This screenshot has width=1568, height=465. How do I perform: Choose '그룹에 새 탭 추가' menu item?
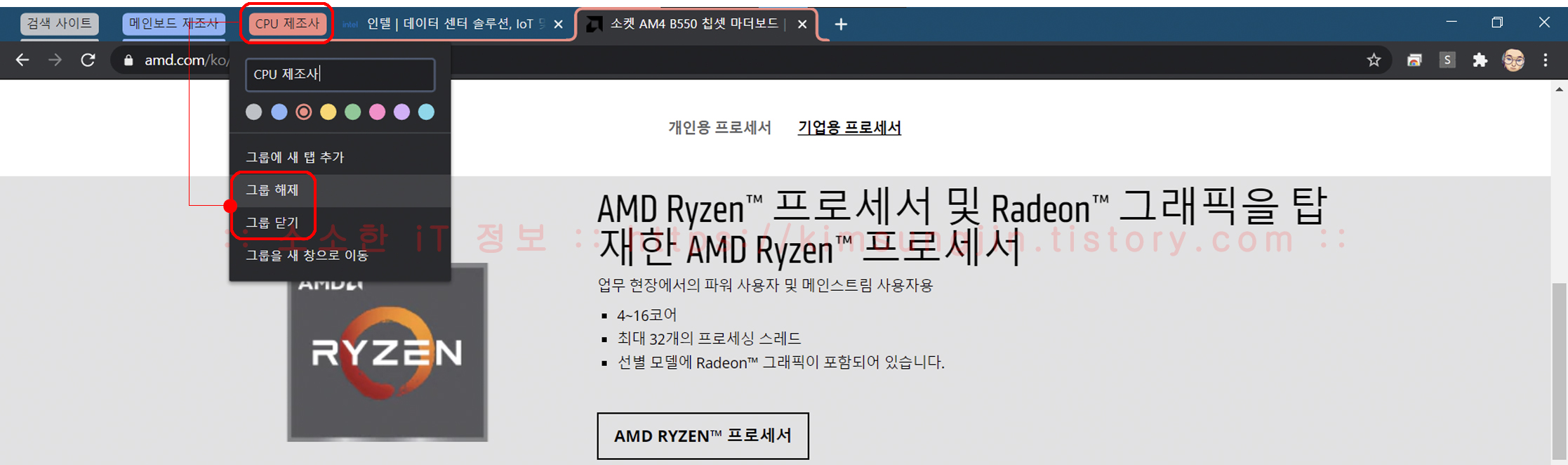pos(340,157)
